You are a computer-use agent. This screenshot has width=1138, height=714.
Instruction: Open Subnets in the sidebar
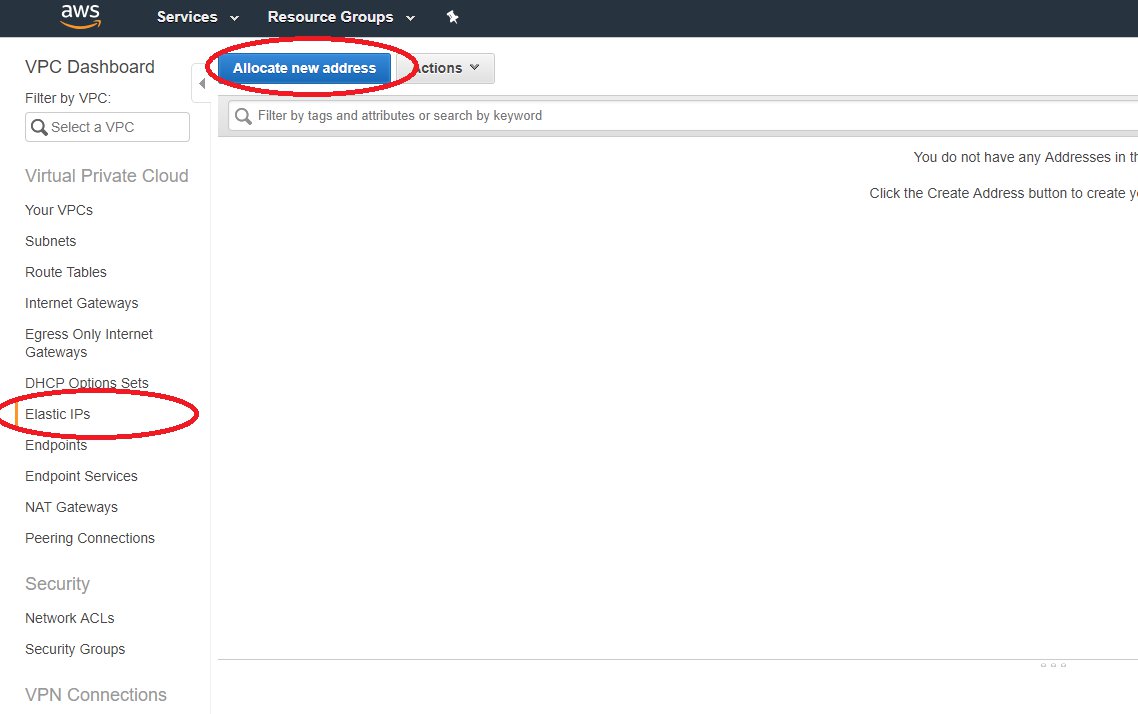click(x=51, y=241)
